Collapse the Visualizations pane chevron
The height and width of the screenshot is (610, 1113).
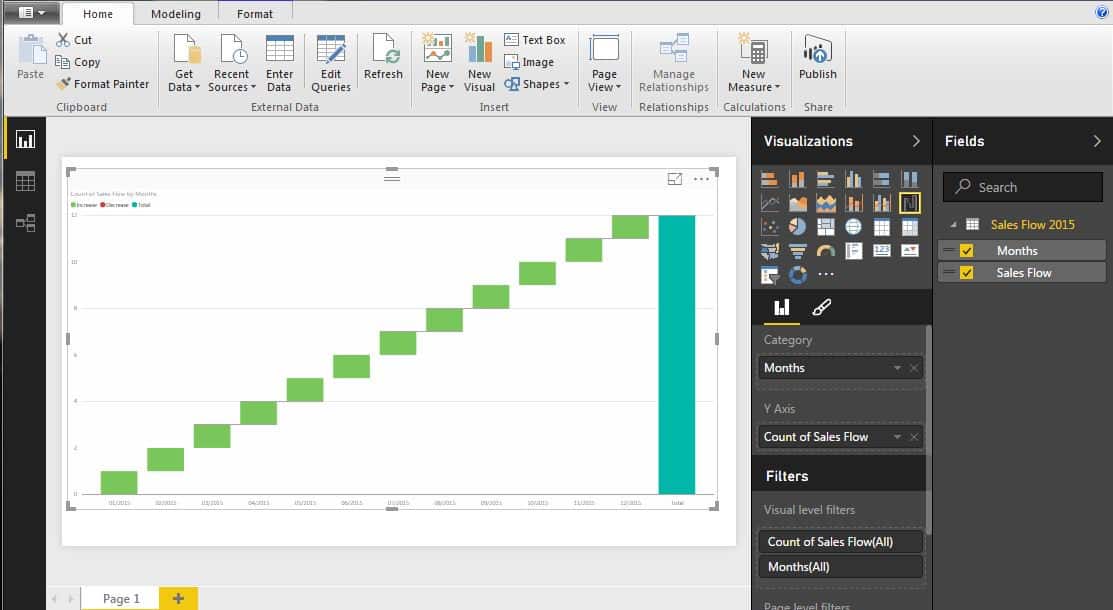tap(916, 141)
